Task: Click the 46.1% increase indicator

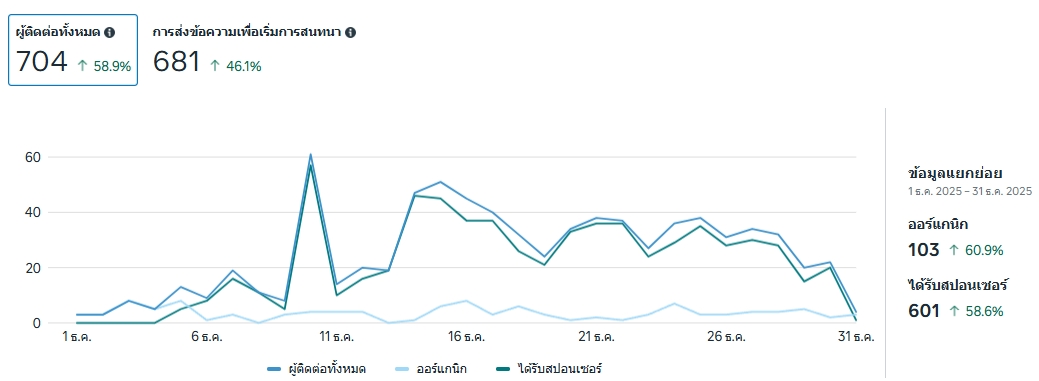Action: [235, 66]
